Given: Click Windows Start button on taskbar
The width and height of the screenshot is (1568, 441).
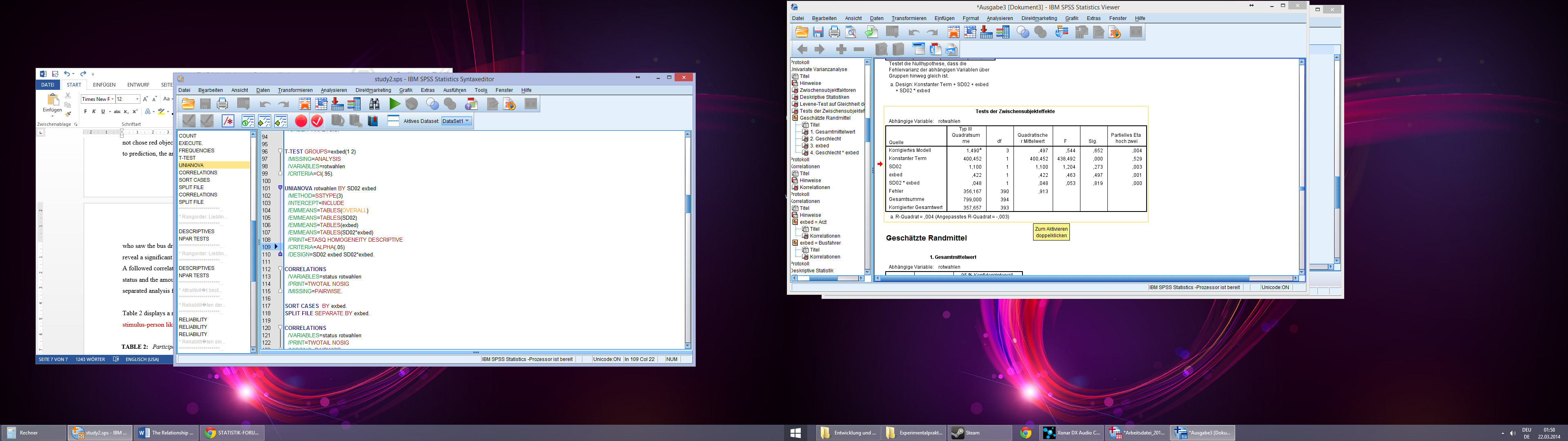Looking at the screenshot, I should [x=795, y=433].
